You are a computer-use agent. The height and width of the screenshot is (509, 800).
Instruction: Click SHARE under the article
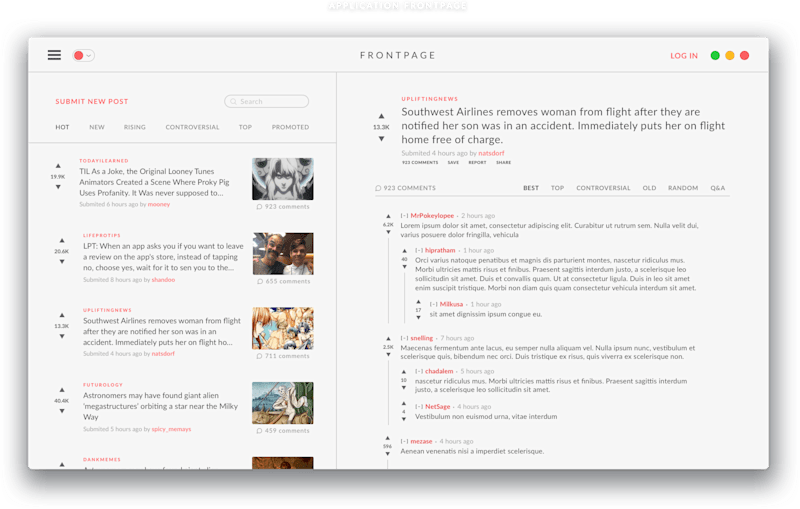coord(503,163)
